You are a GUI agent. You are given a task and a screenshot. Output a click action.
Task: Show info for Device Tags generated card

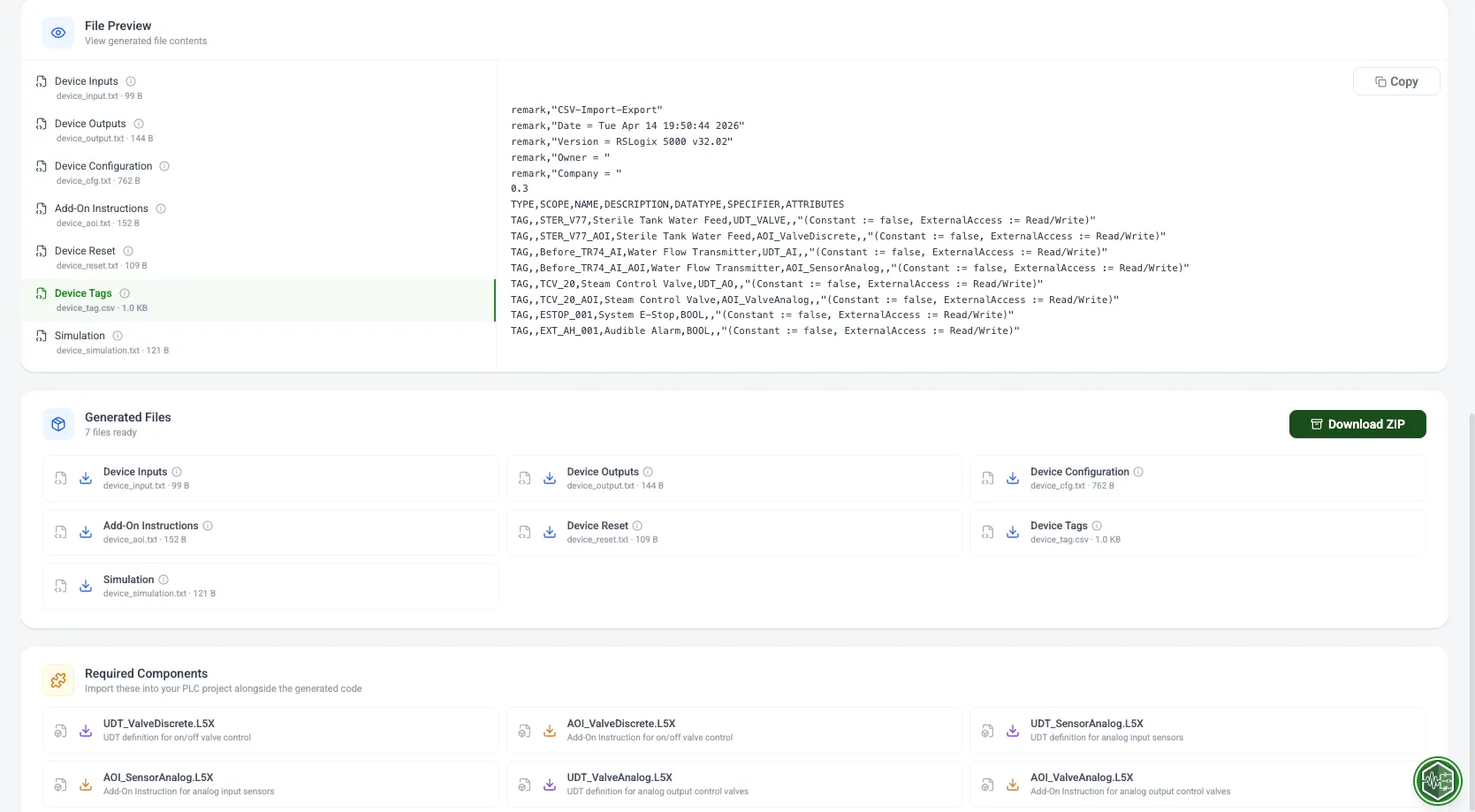click(1097, 526)
